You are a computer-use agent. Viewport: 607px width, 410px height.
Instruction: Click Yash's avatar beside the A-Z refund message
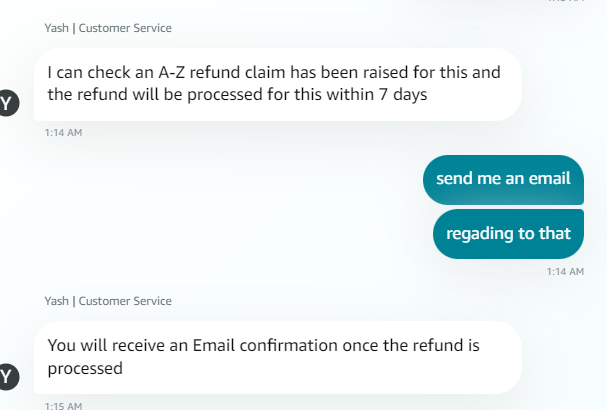click(8, 103)
